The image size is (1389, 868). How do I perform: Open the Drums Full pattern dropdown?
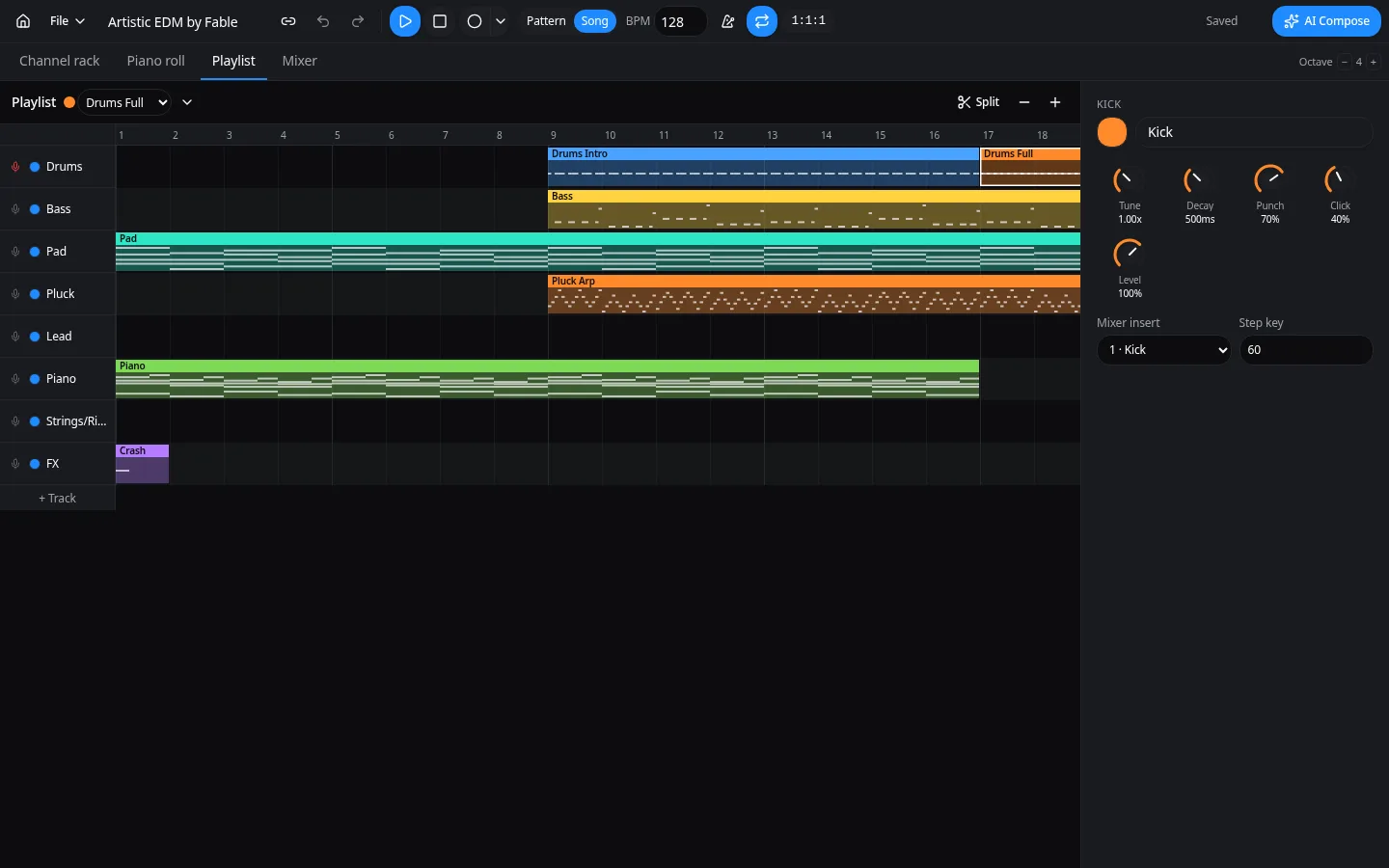pos(125,102)
